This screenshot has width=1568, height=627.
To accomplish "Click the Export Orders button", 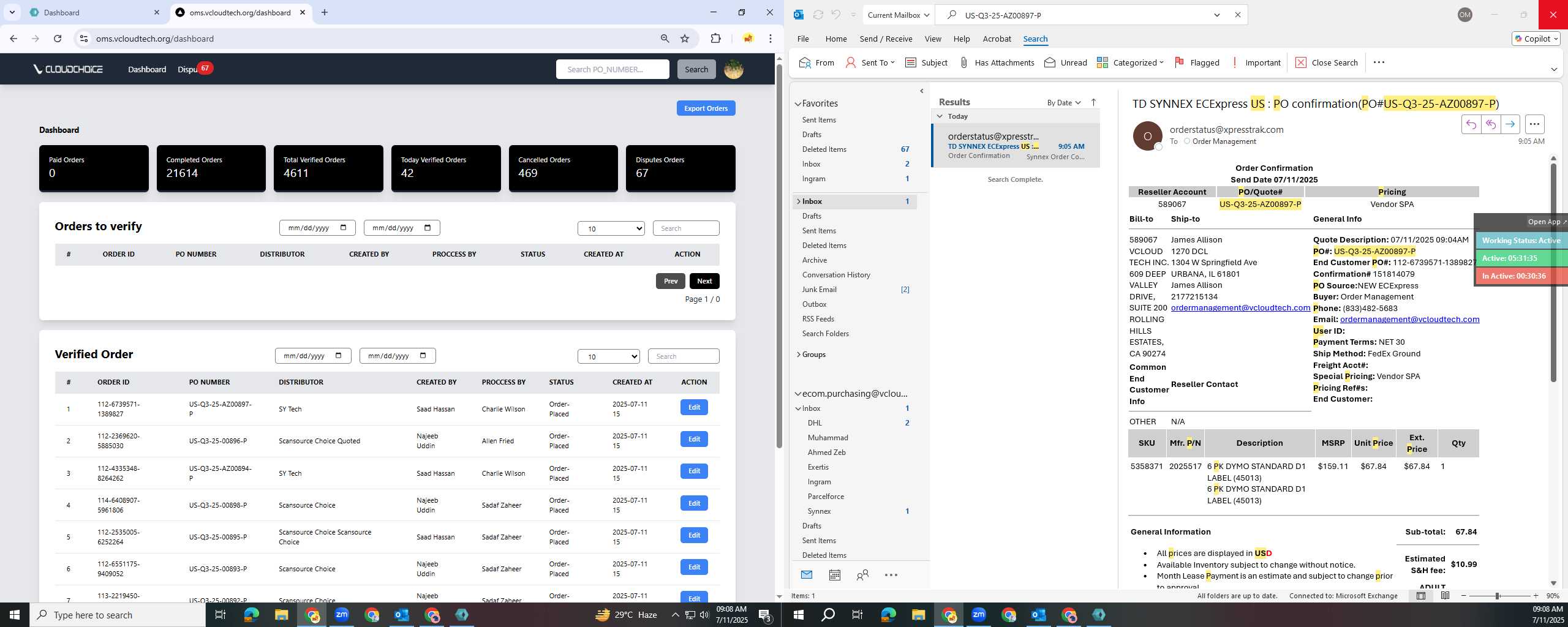I will (706, 108).
